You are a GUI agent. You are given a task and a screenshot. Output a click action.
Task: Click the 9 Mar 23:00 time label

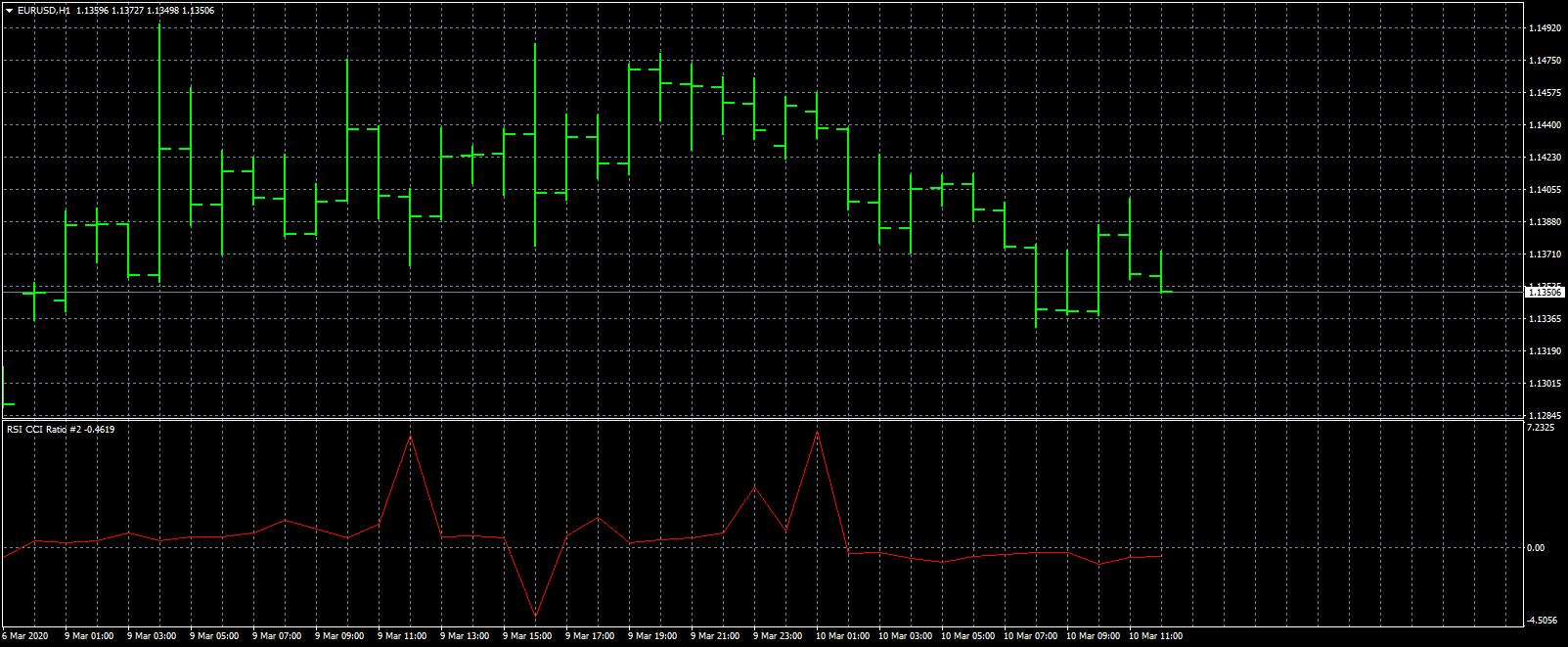pos(778,636)
